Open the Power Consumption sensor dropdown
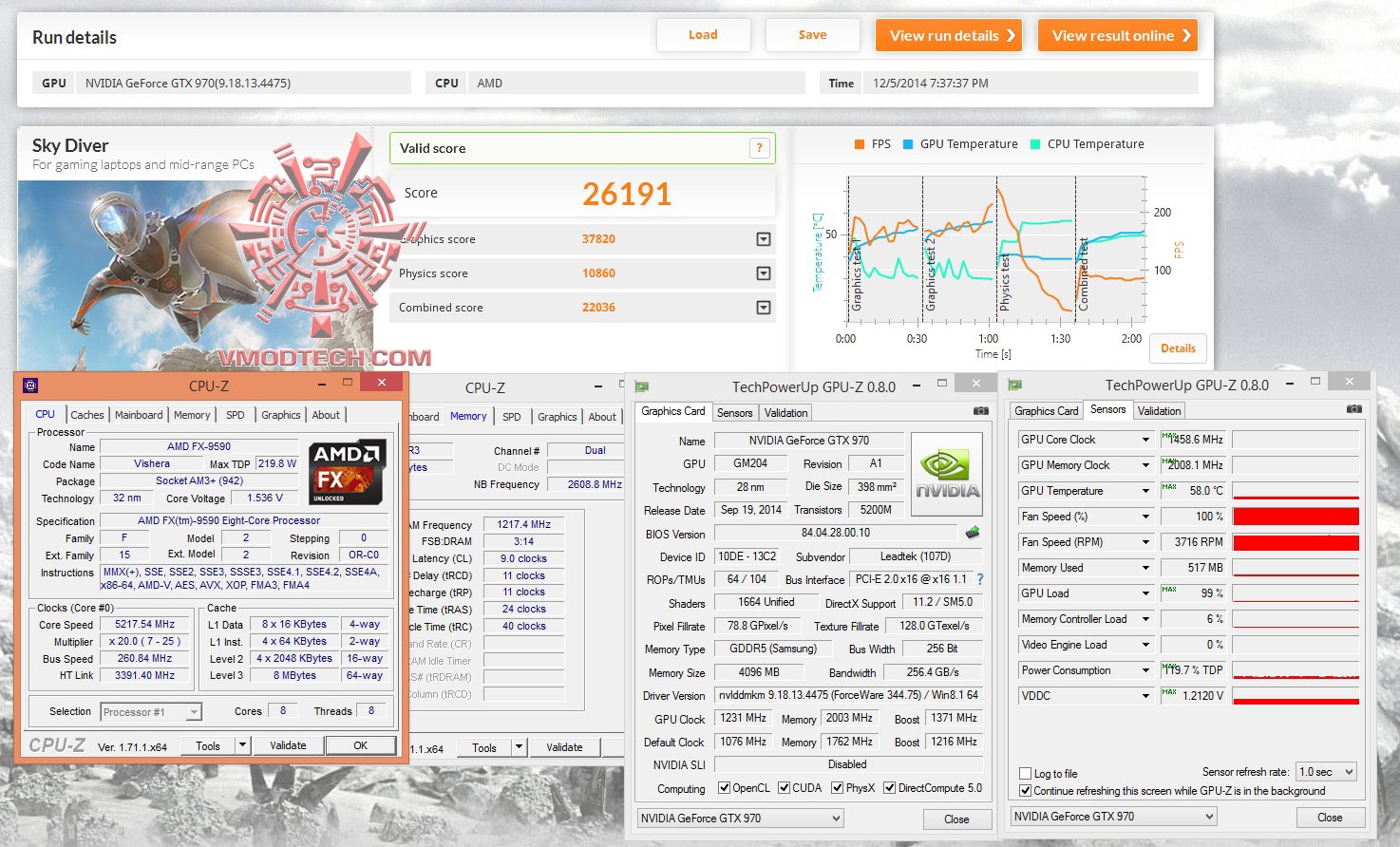The image size is (1400, 847). [1145, 670]
